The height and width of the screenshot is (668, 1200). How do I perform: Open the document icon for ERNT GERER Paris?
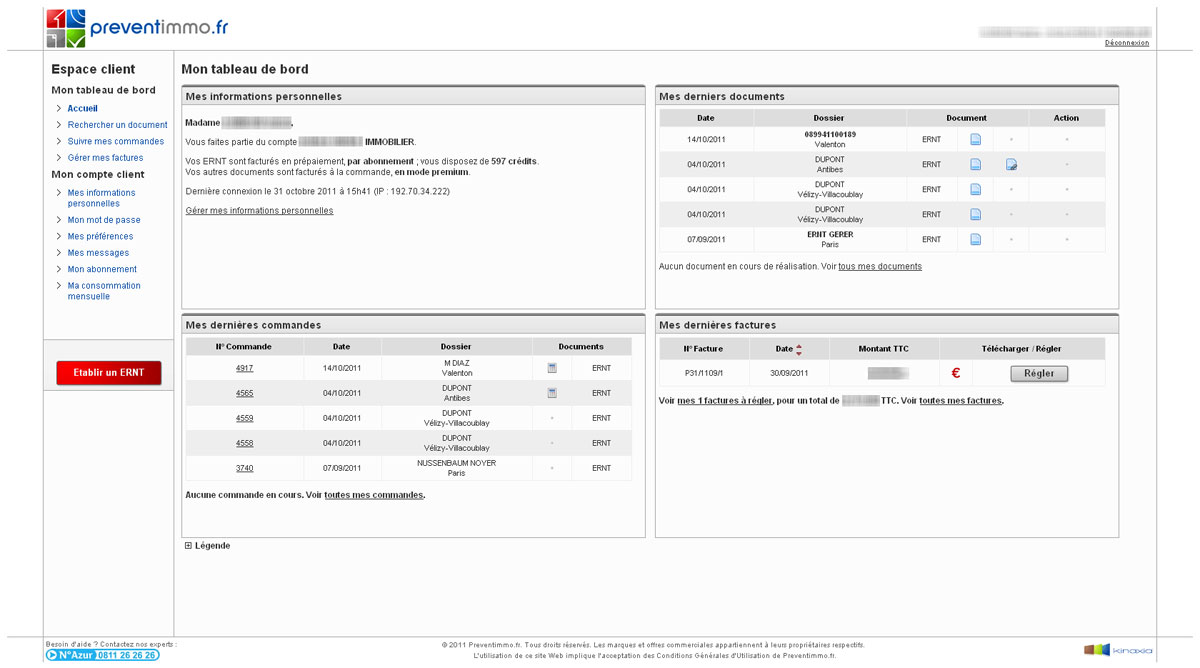coord(975,239)
